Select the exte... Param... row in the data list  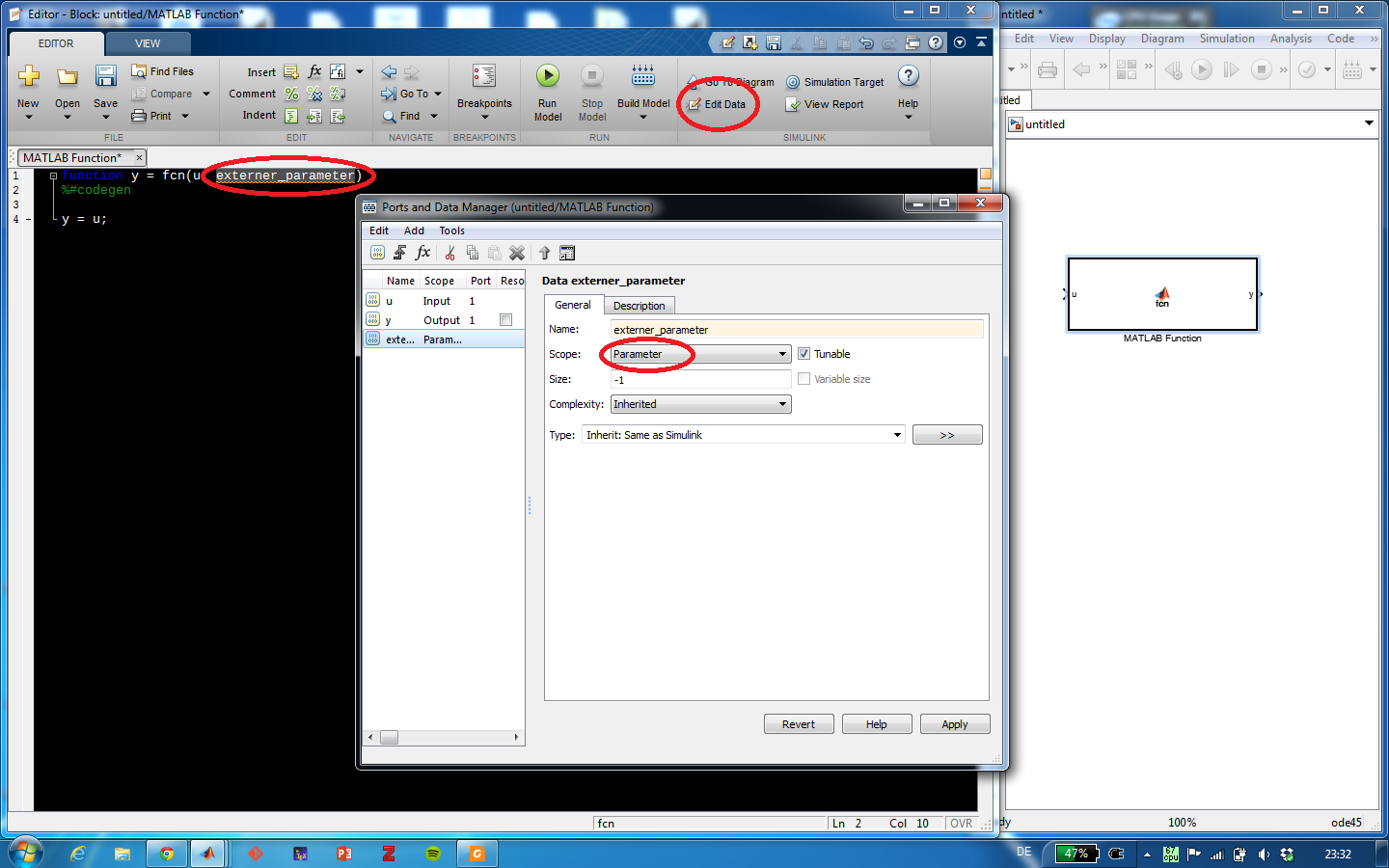coord(444,339)
